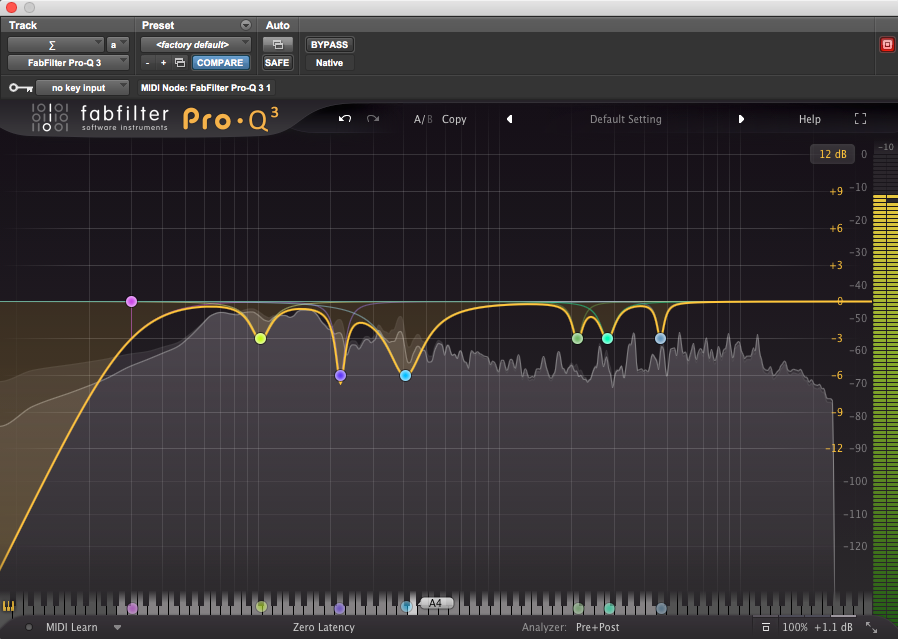Toggle the BYPASS button

pos(329,45)
